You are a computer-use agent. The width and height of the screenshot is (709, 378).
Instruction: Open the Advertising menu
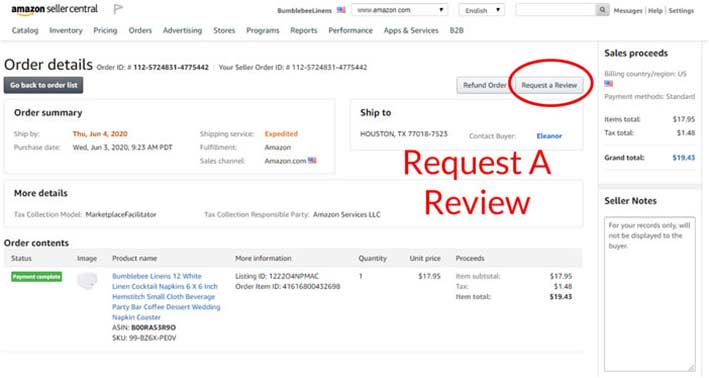(182, 30)
